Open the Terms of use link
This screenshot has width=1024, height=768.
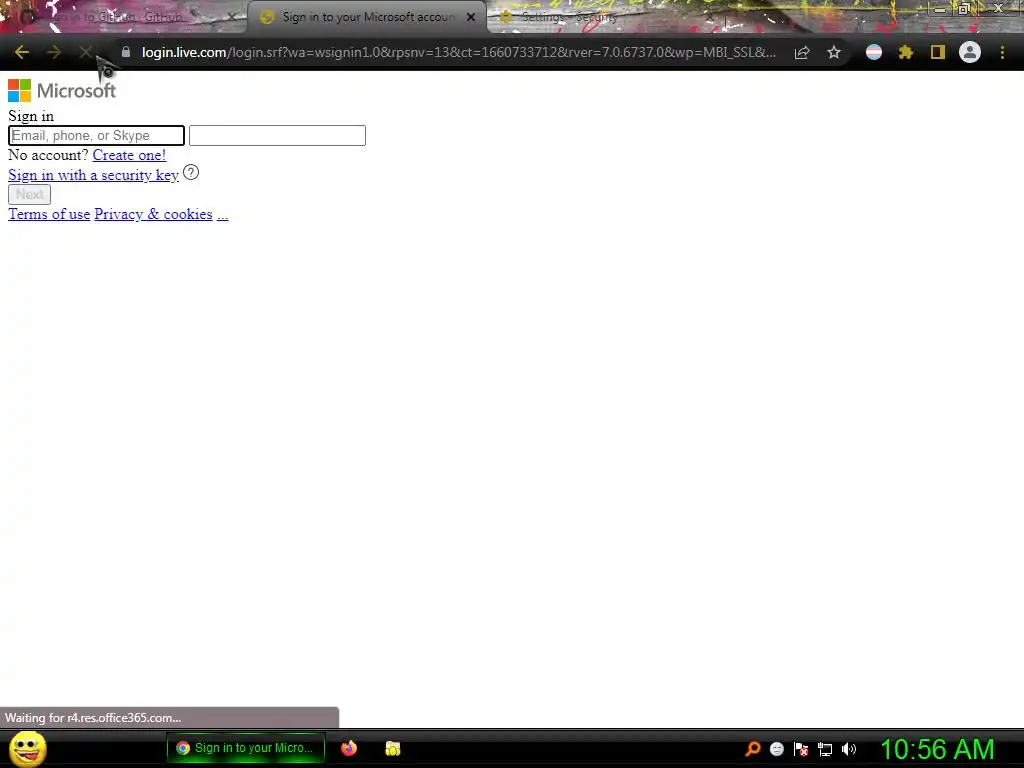pos(49,214)
